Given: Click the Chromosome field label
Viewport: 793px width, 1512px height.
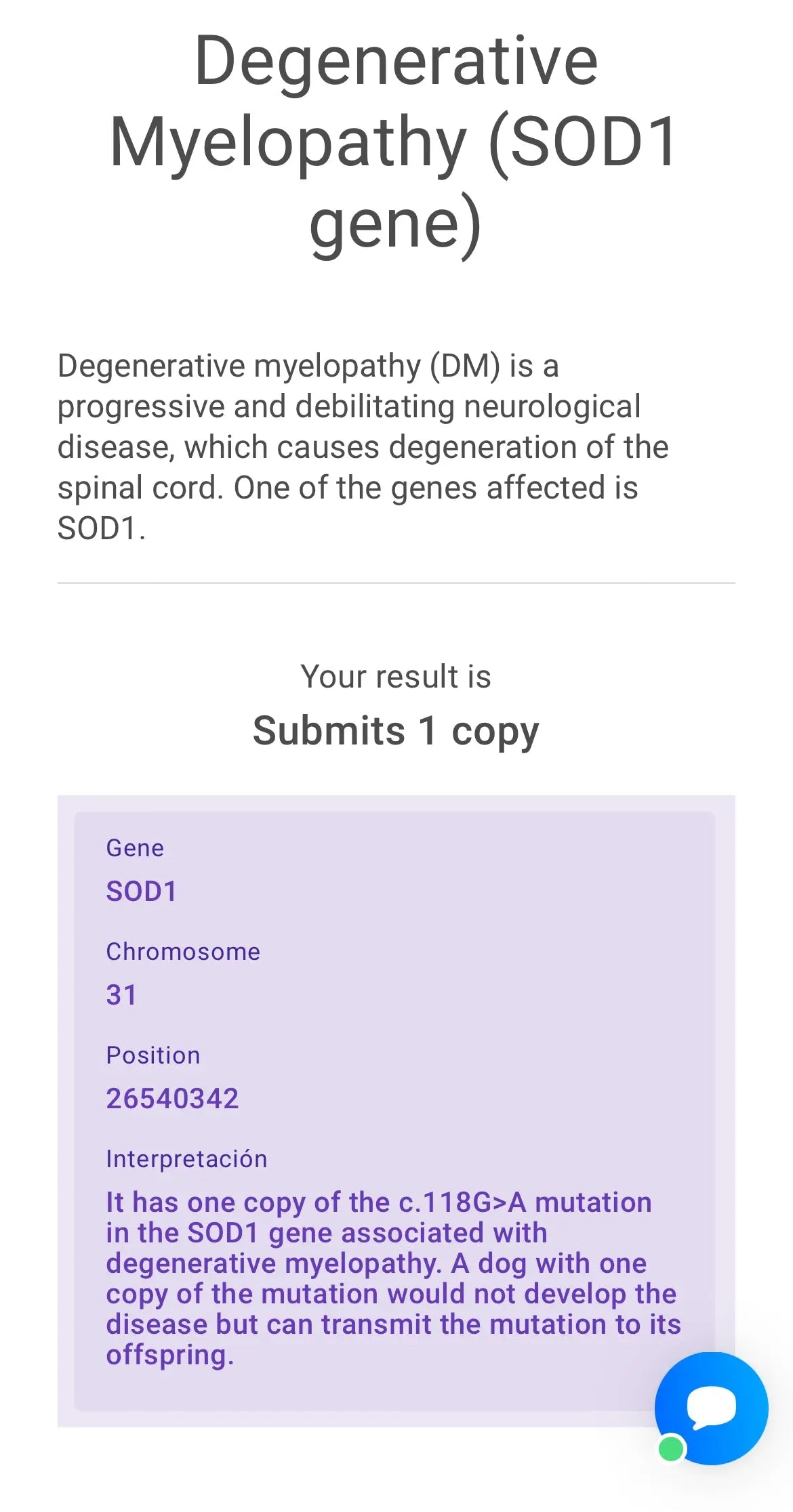Looking at the screenshot, I should tap(183, 952).
